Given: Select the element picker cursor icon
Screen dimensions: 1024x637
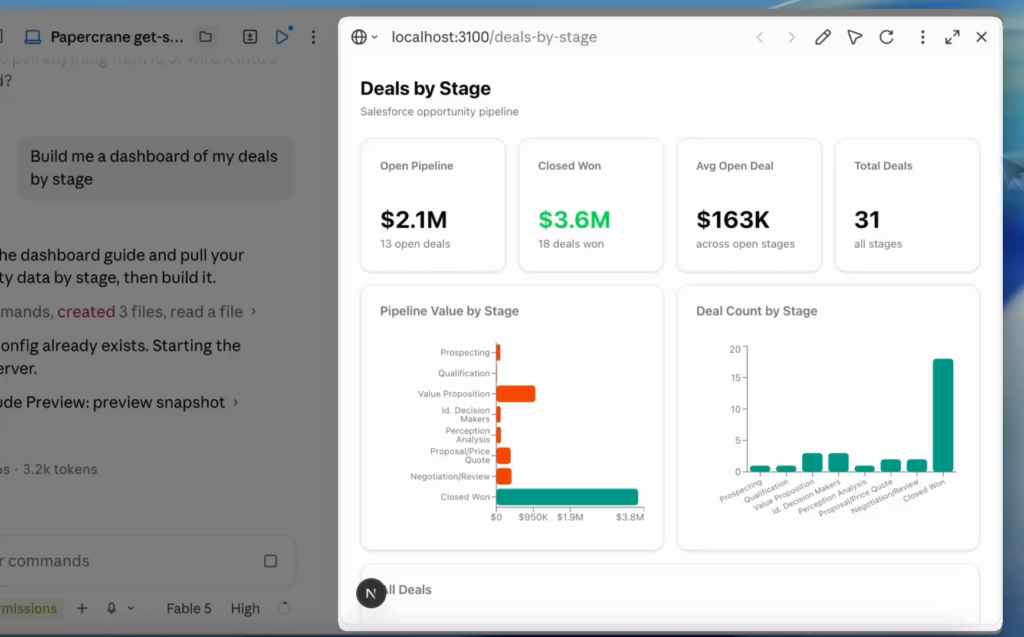Looking at the screenshot, I should pos(854,37).
